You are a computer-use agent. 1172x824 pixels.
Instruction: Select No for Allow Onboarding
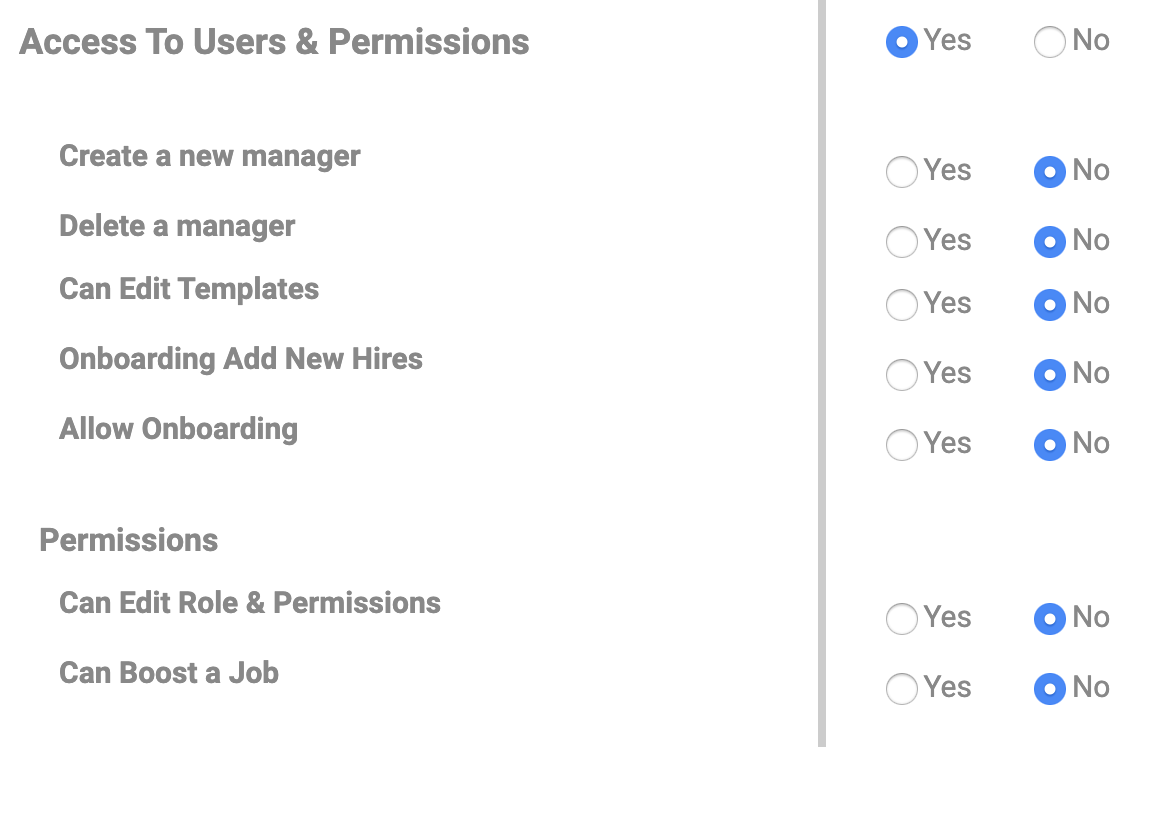(x=1049, y=445)
